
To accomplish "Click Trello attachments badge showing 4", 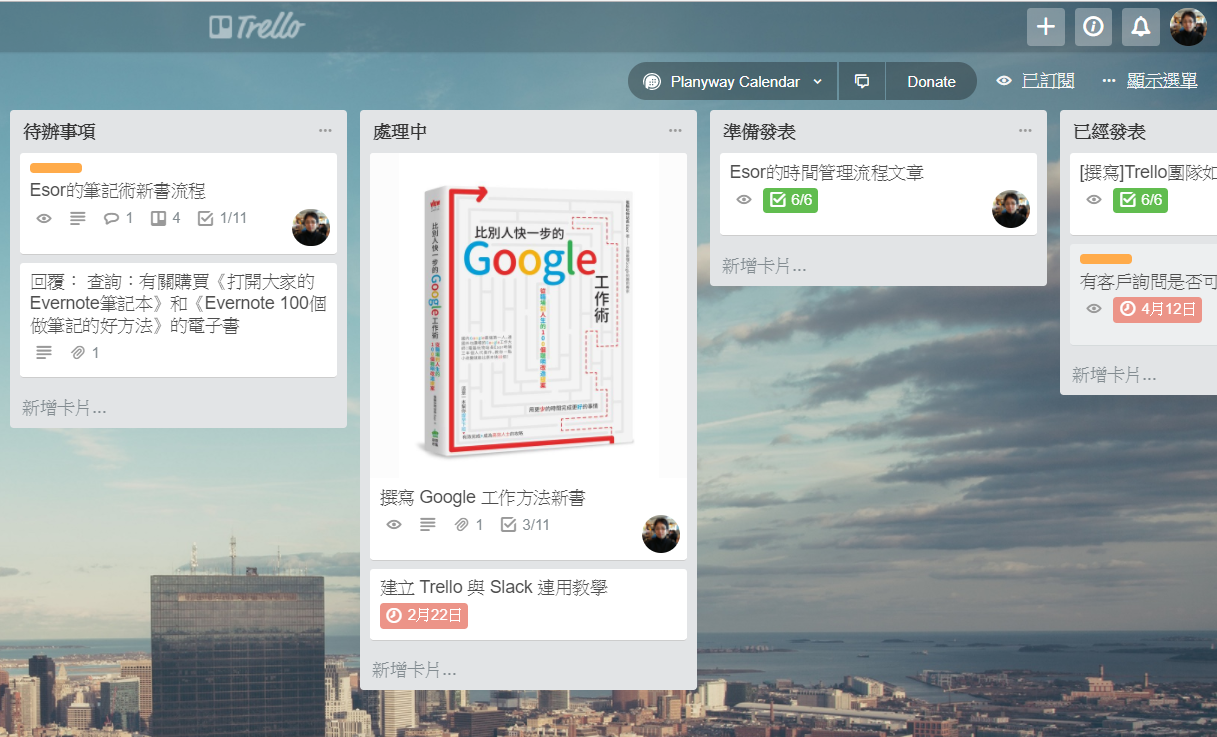I will 166,218.
